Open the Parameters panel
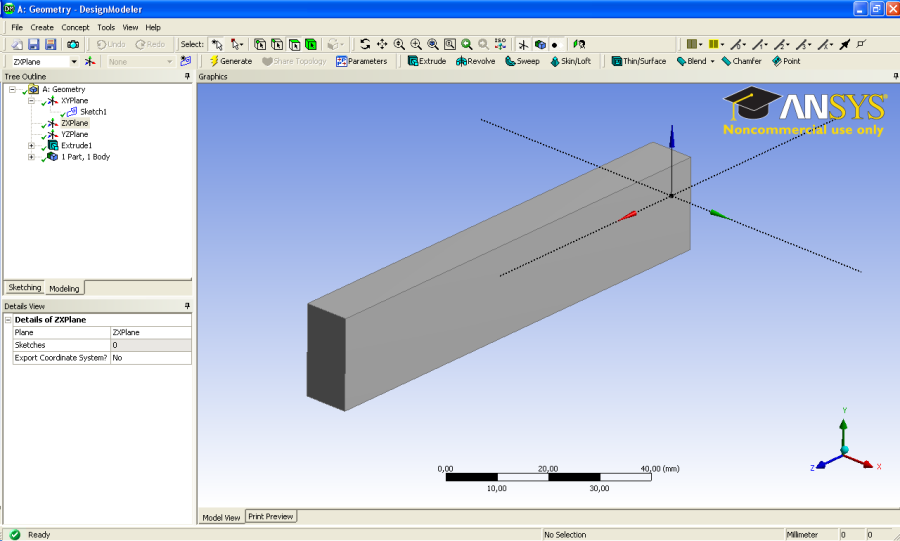The image size is (900, 541). (x=362, y=61)
